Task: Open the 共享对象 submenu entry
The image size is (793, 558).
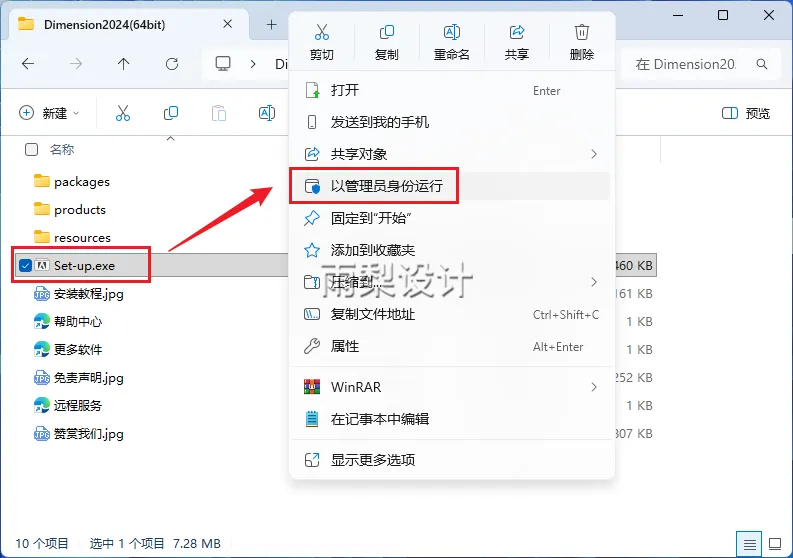Action: click(452, 154)
